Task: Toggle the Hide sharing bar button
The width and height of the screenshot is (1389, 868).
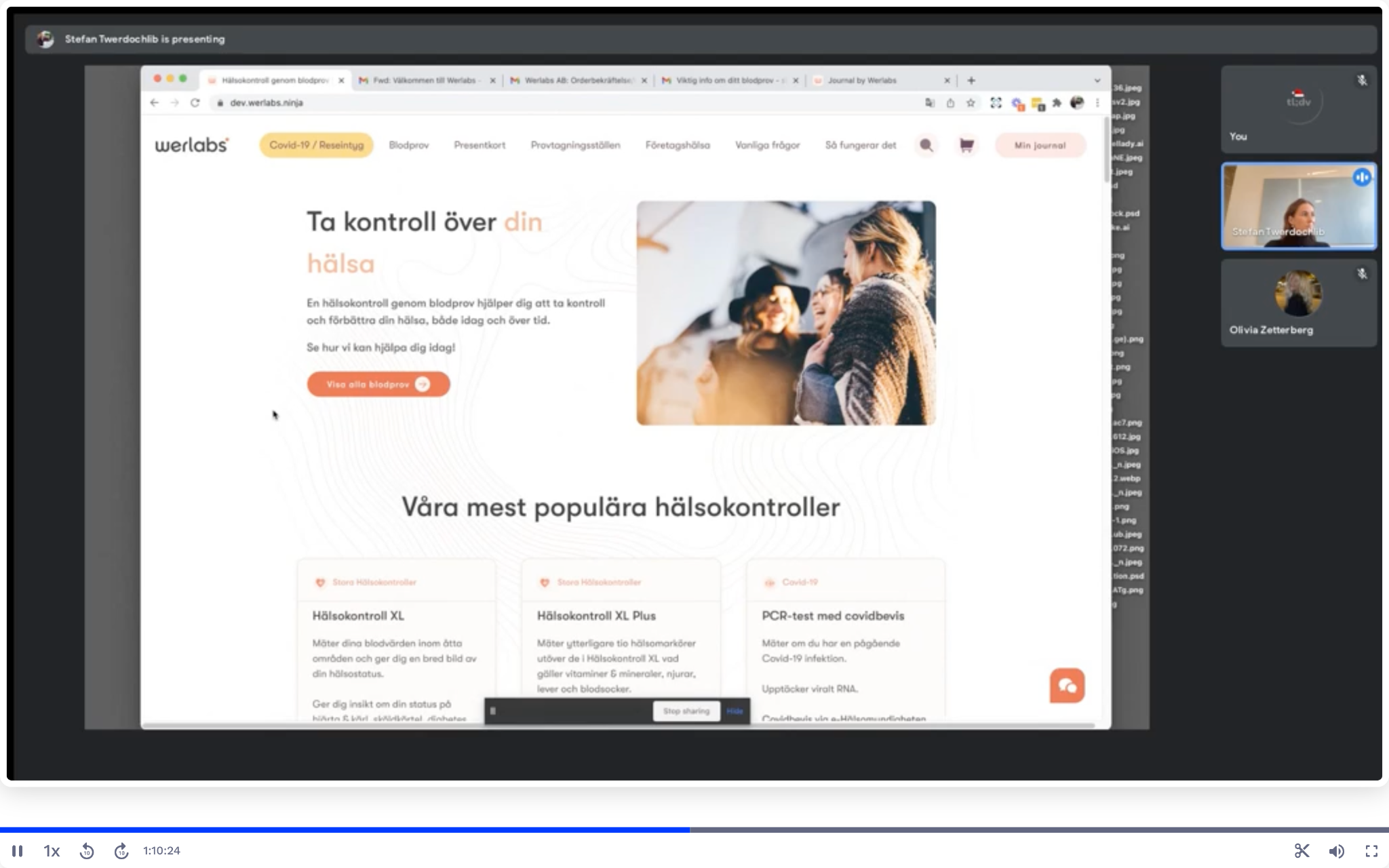Action: (x=734, y=710)
